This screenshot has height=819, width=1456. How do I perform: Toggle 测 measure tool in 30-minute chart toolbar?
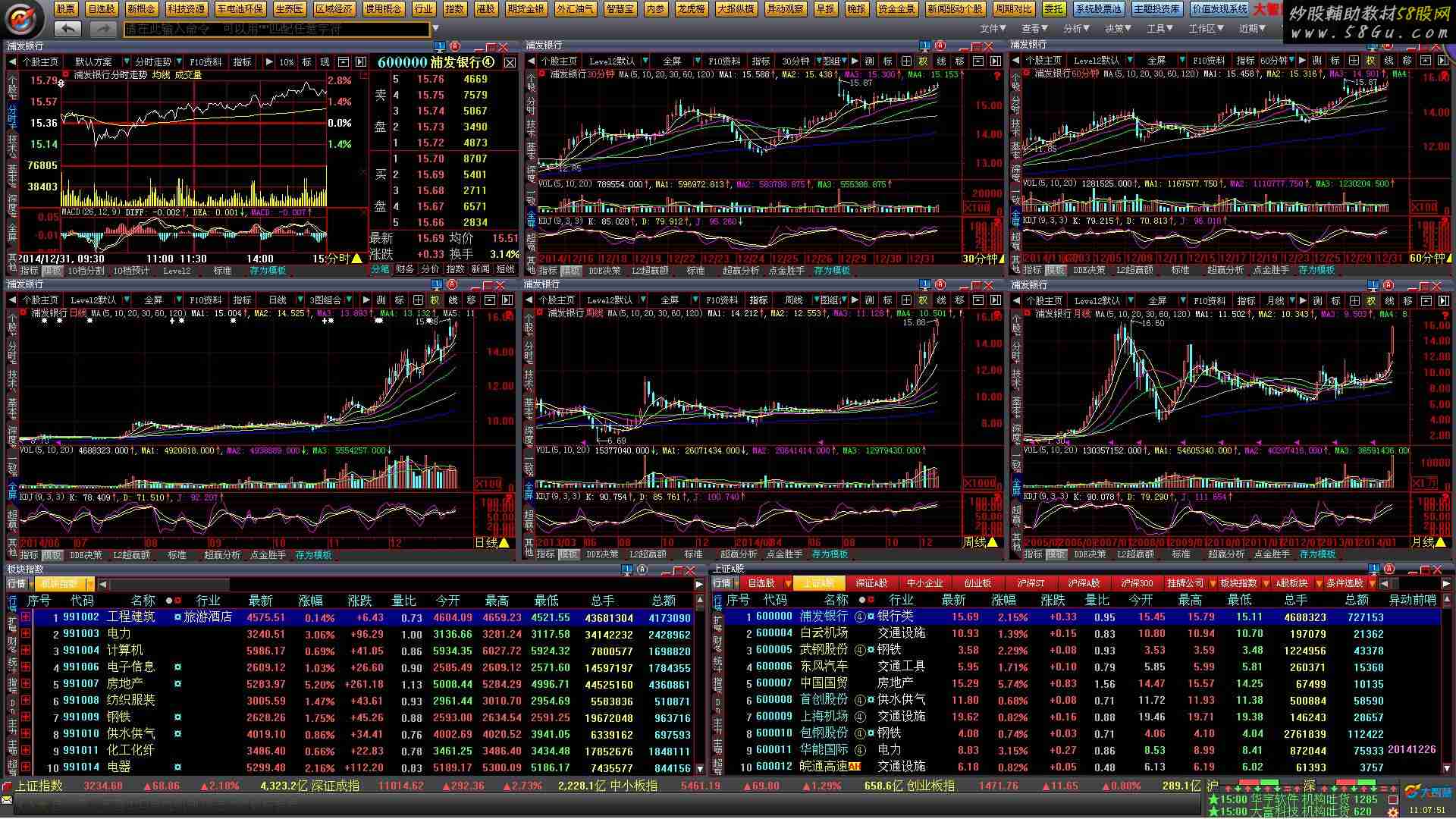[869, 61]
